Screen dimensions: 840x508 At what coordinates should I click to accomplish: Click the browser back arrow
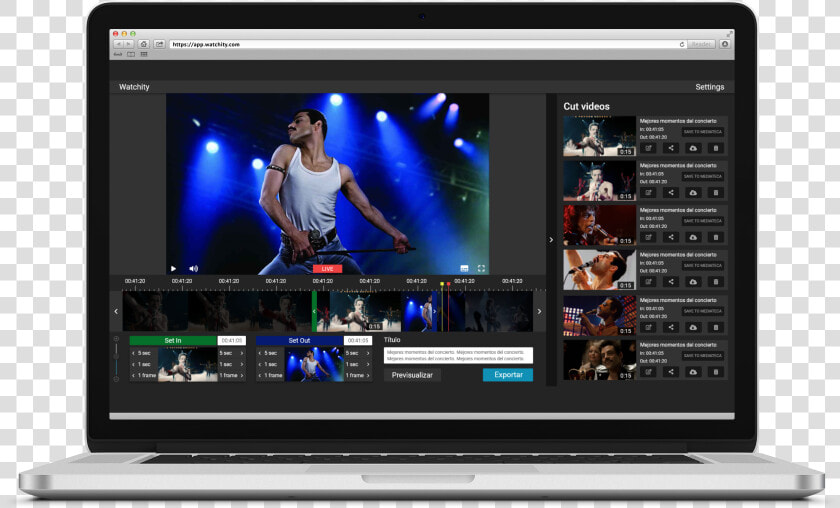tap(119, 44)
